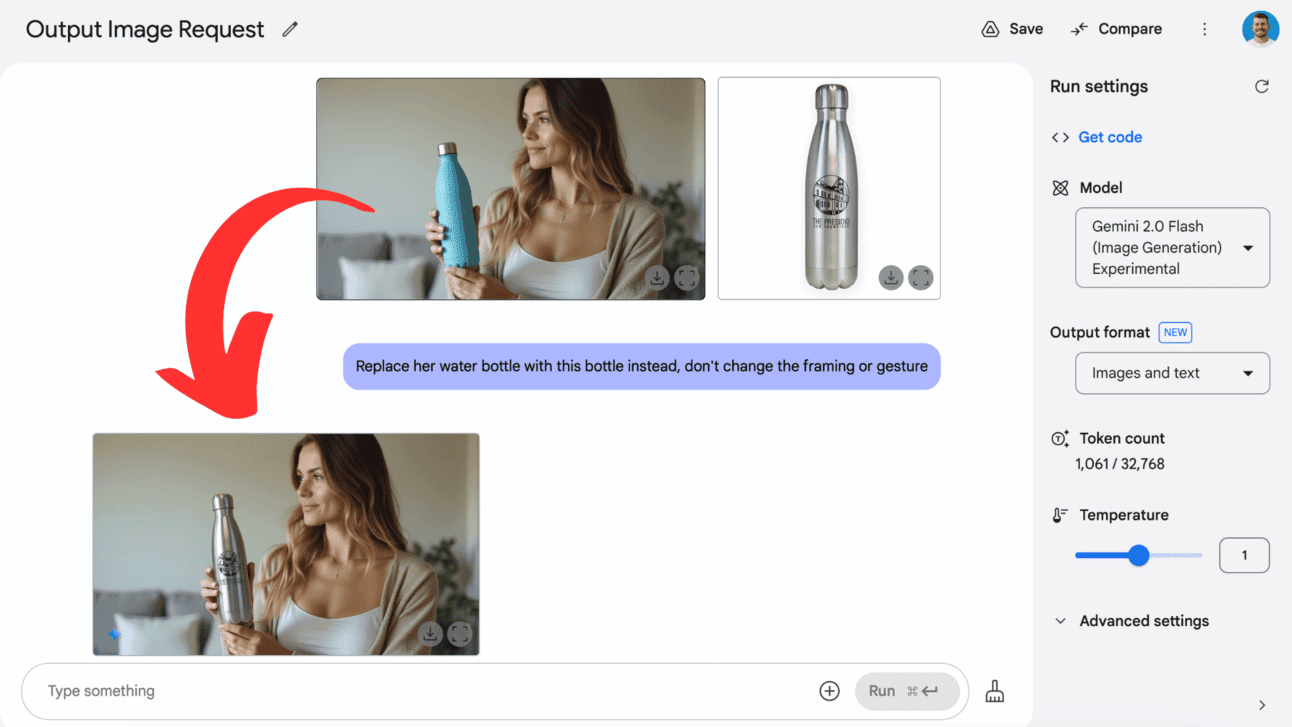The width and height of the screenshot is (1292, 727).
Task: Click the Save to Drive icon
Action: tap(990, 29)
